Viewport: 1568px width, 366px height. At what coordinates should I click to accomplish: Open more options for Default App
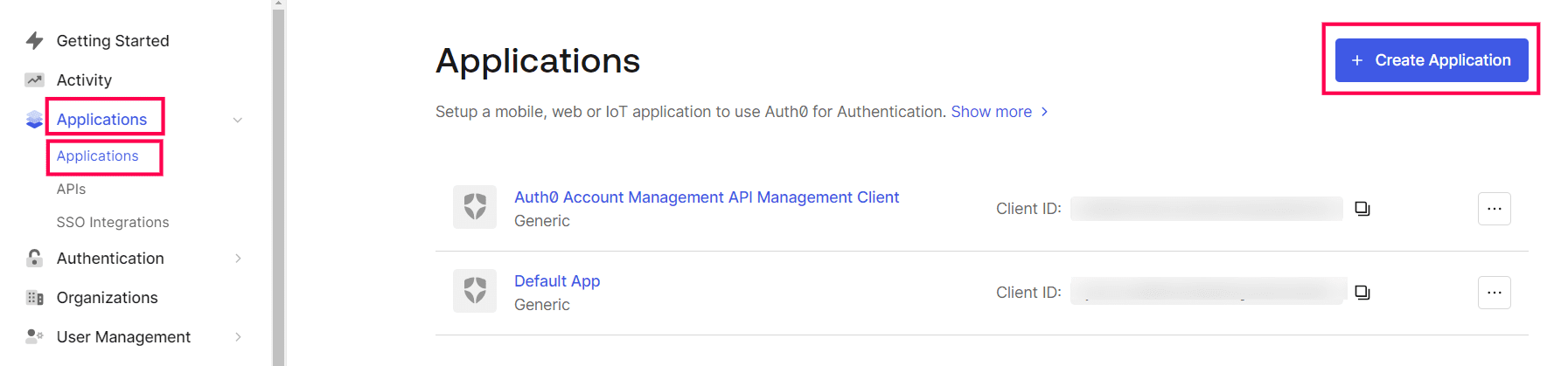(1494, 293)
